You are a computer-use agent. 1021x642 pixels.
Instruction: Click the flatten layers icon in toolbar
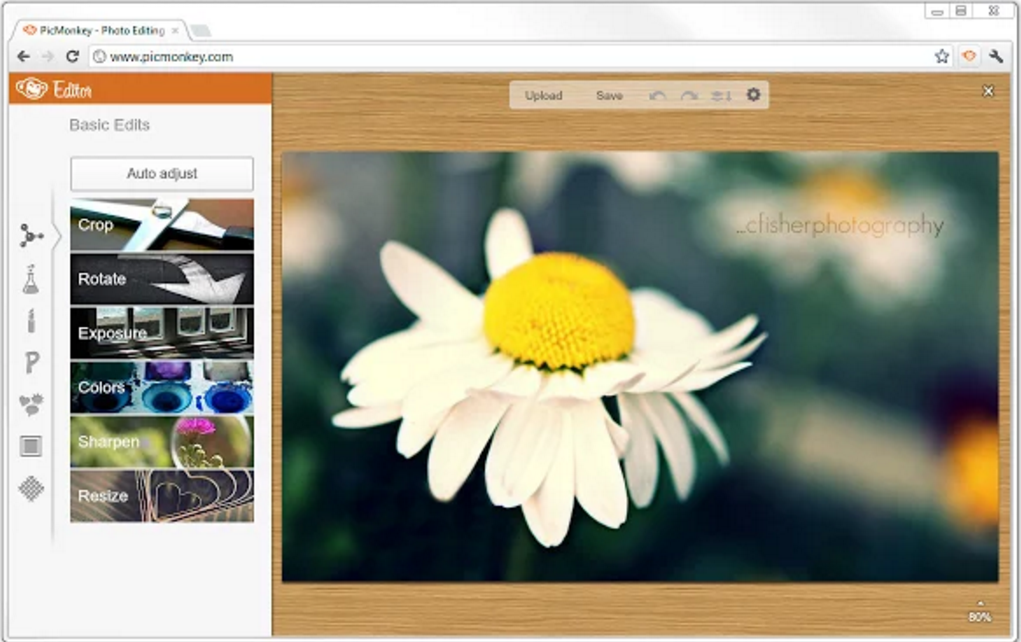tap(721, 96)
